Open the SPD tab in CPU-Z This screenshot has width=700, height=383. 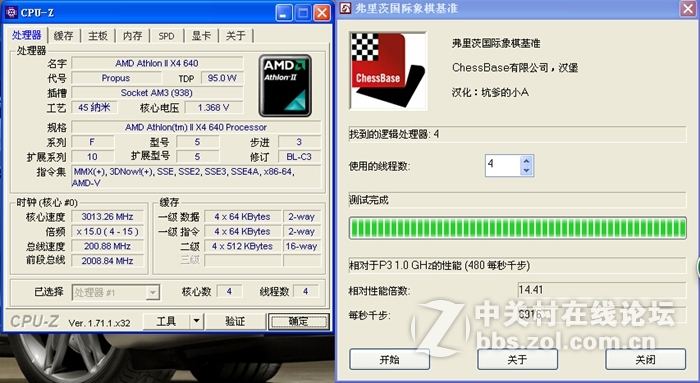click(x=167, y=36)
